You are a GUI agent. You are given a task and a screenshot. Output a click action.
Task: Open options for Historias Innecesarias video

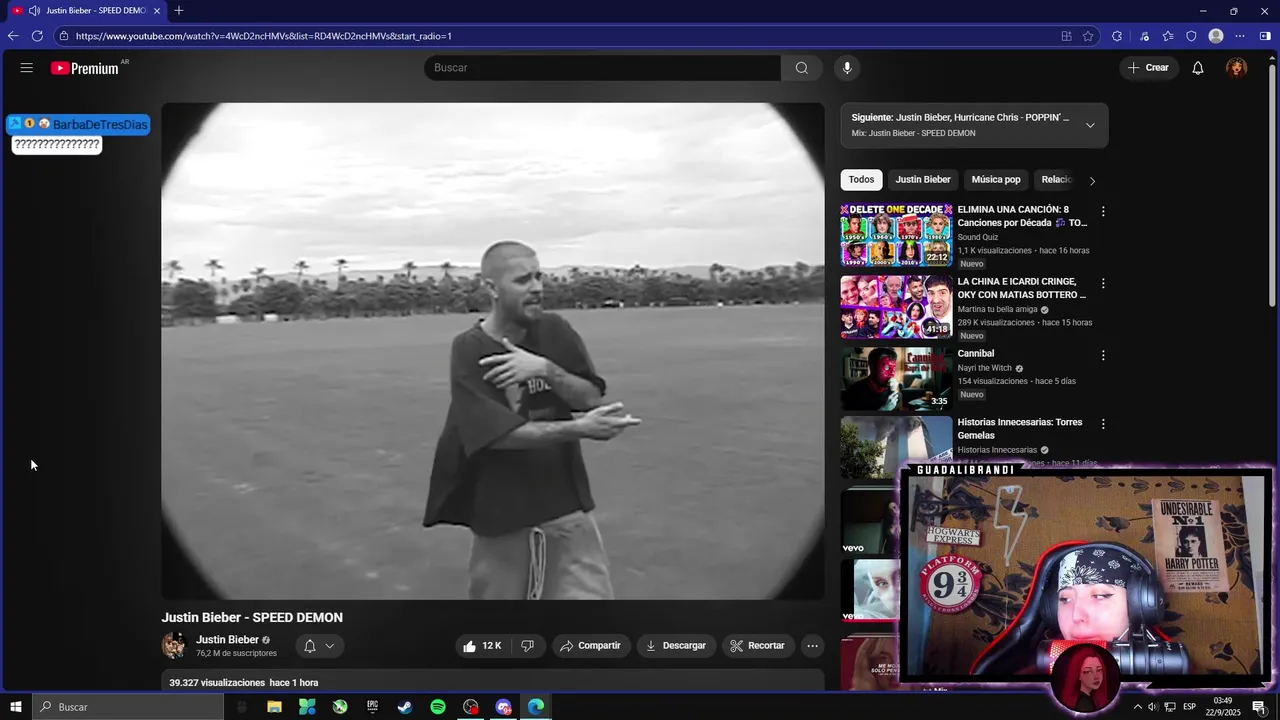[x=1103, y=424]
